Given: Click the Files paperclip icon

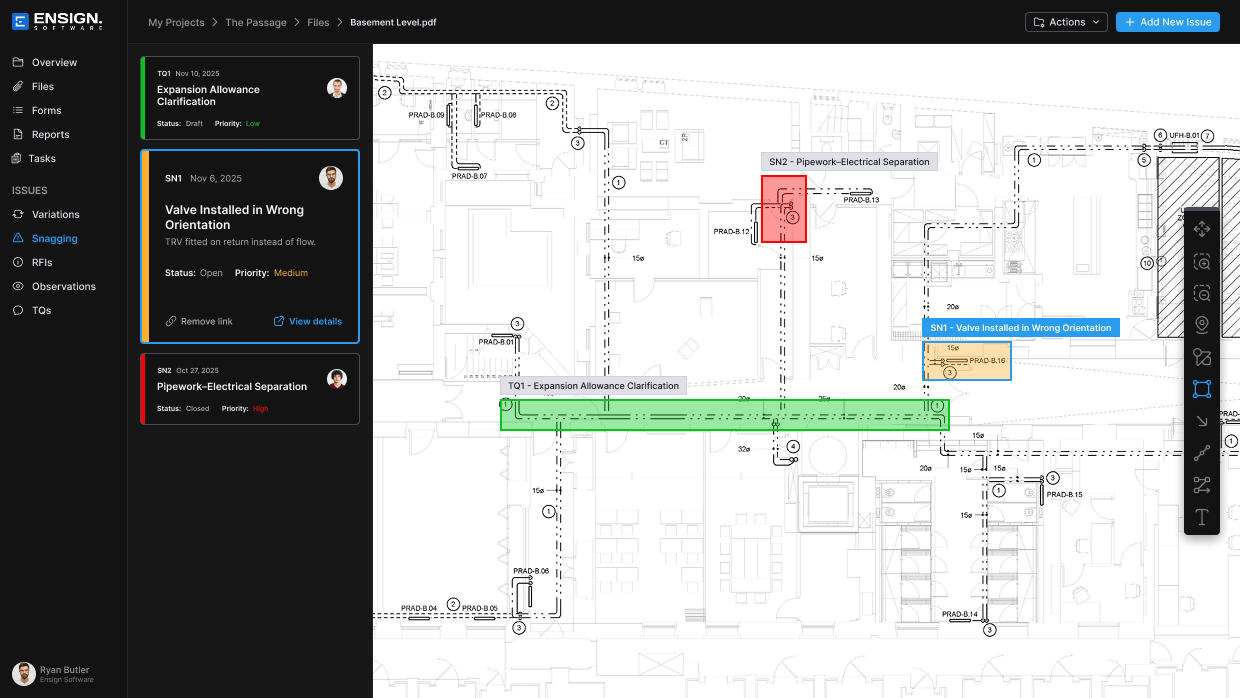Looking at the screenshot, I should pos(18,86).
